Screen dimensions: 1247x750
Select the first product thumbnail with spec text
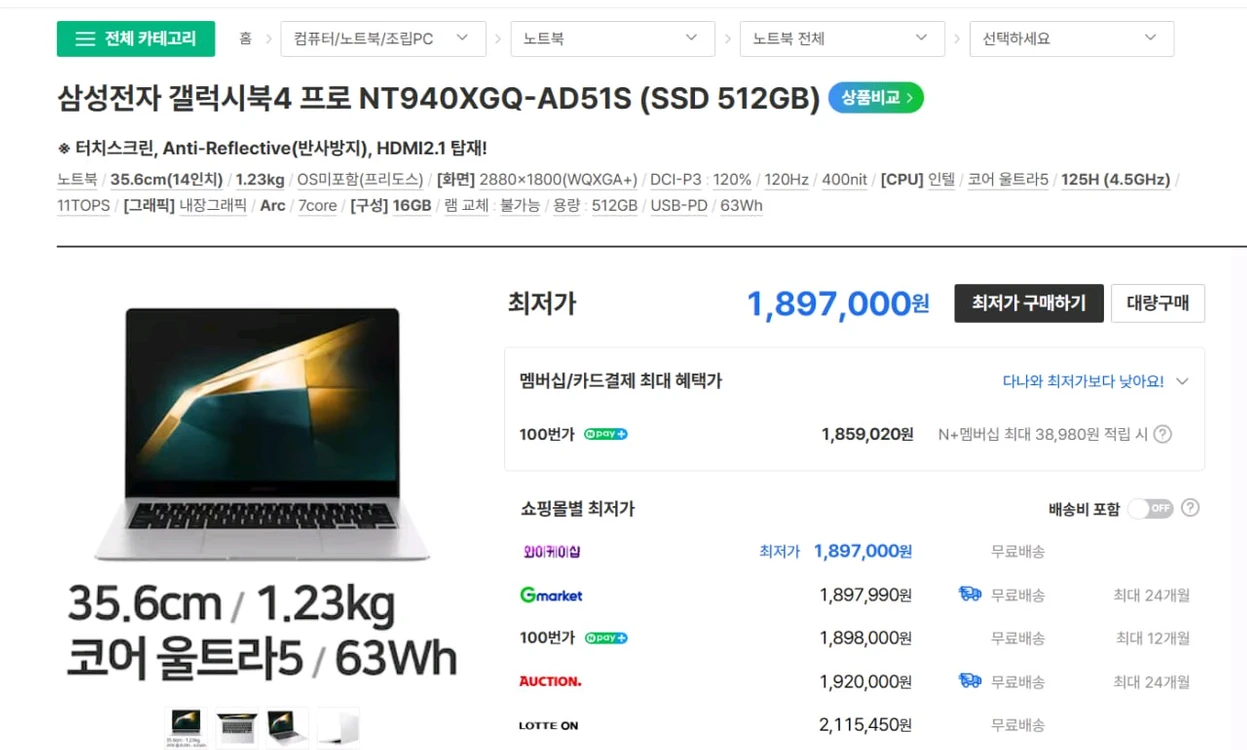(x=186, y=727)
